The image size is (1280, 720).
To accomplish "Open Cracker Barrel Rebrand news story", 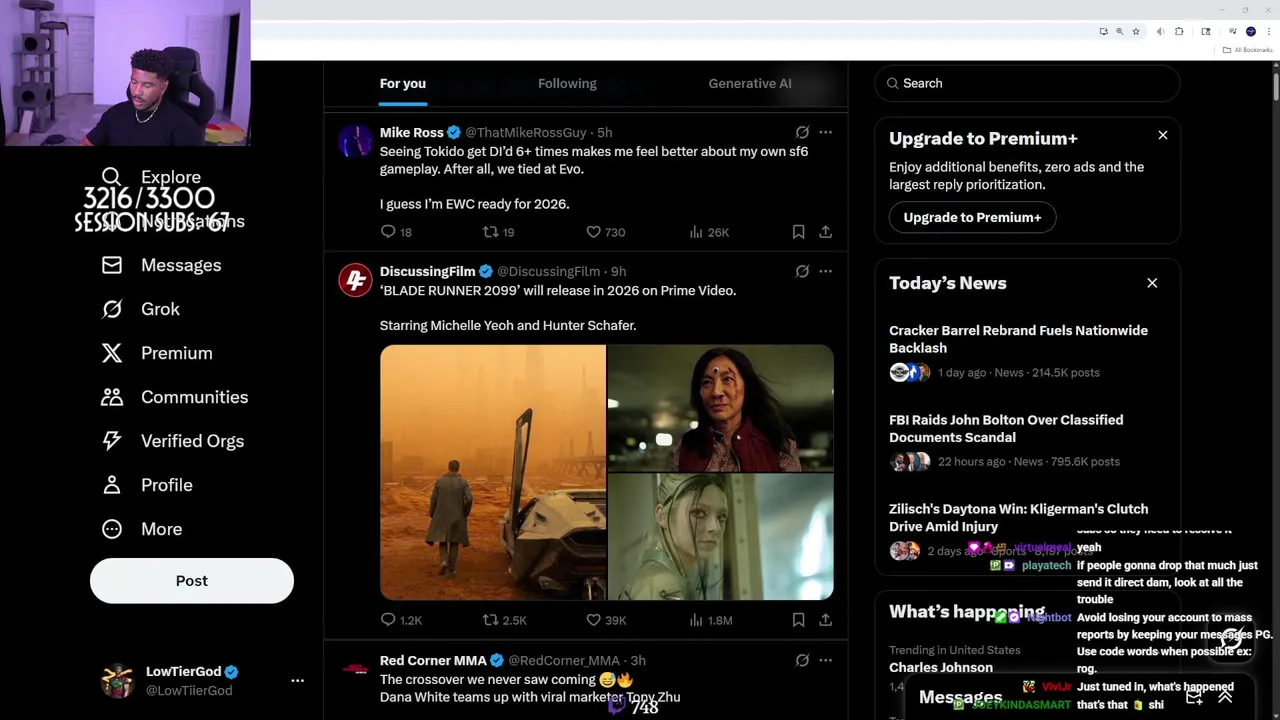I will click(1018, 339).
